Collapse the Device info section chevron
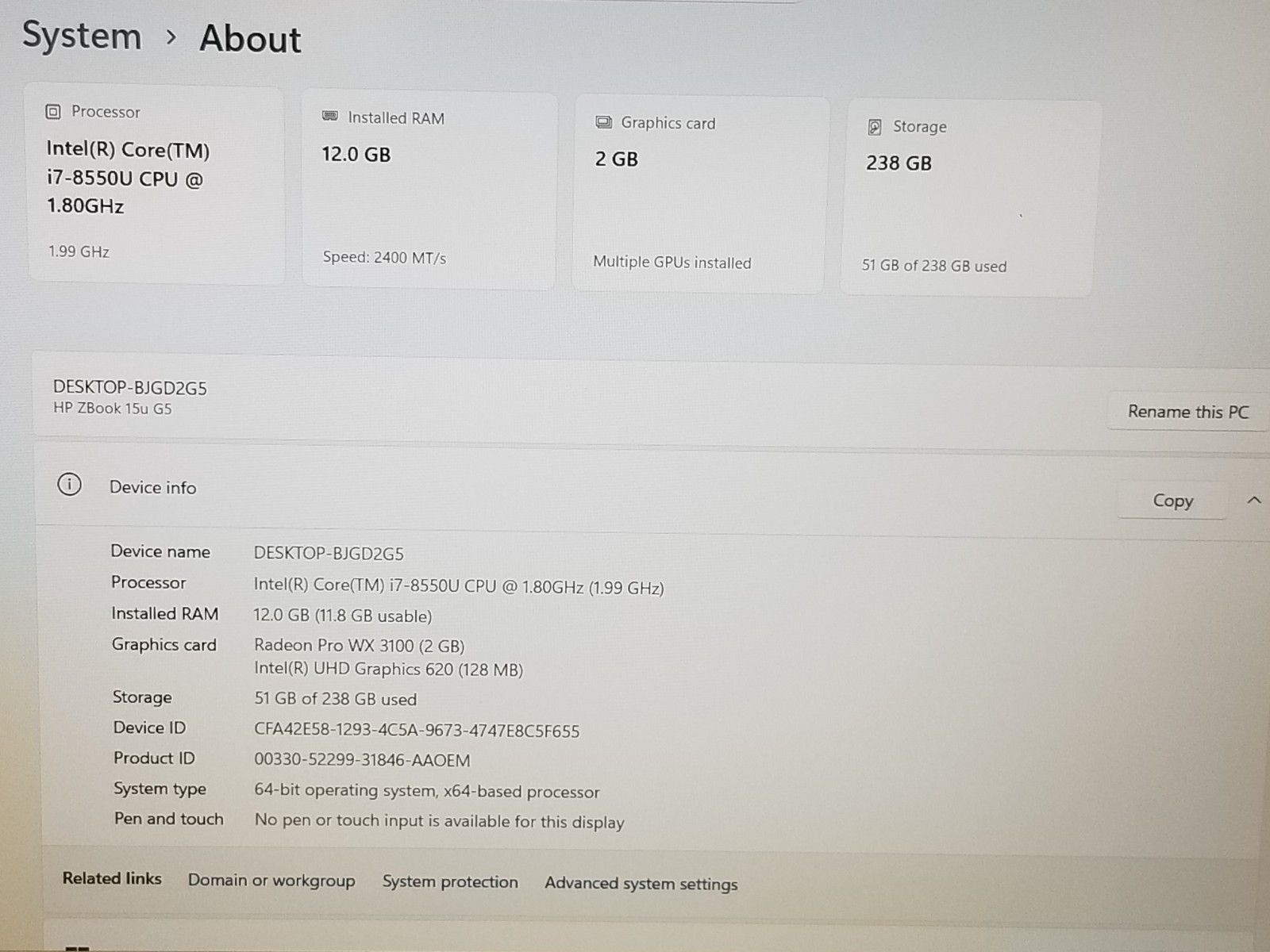Viewport: 1270px width, 952px height. [1254, 500]
